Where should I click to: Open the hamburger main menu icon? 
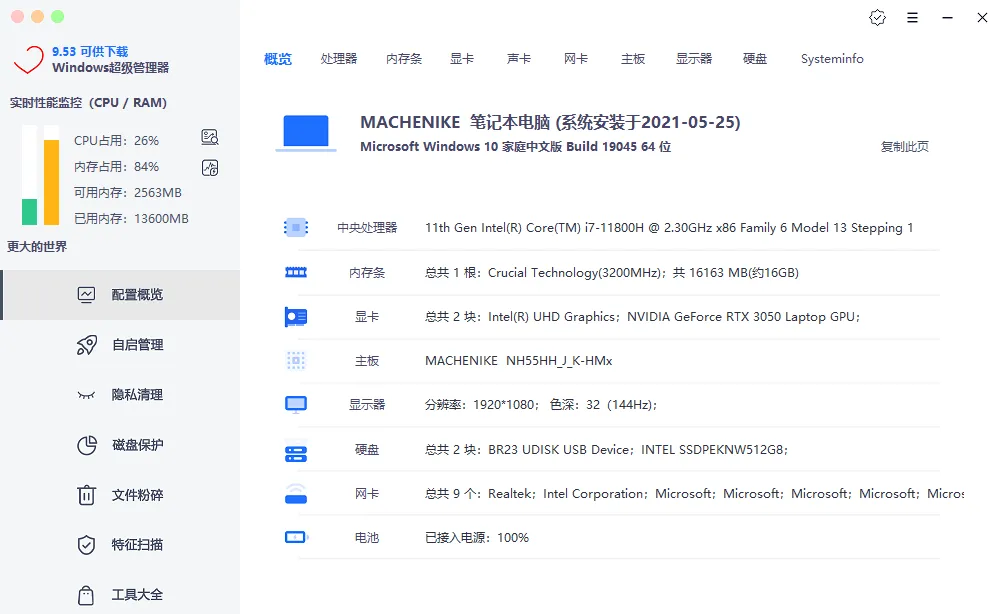click(912, 18)
